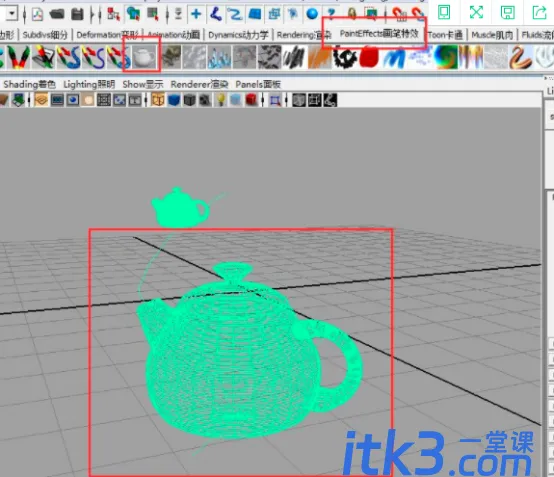
Task: Select the green-orange swirl brush preset
Action: coord(445,57)
